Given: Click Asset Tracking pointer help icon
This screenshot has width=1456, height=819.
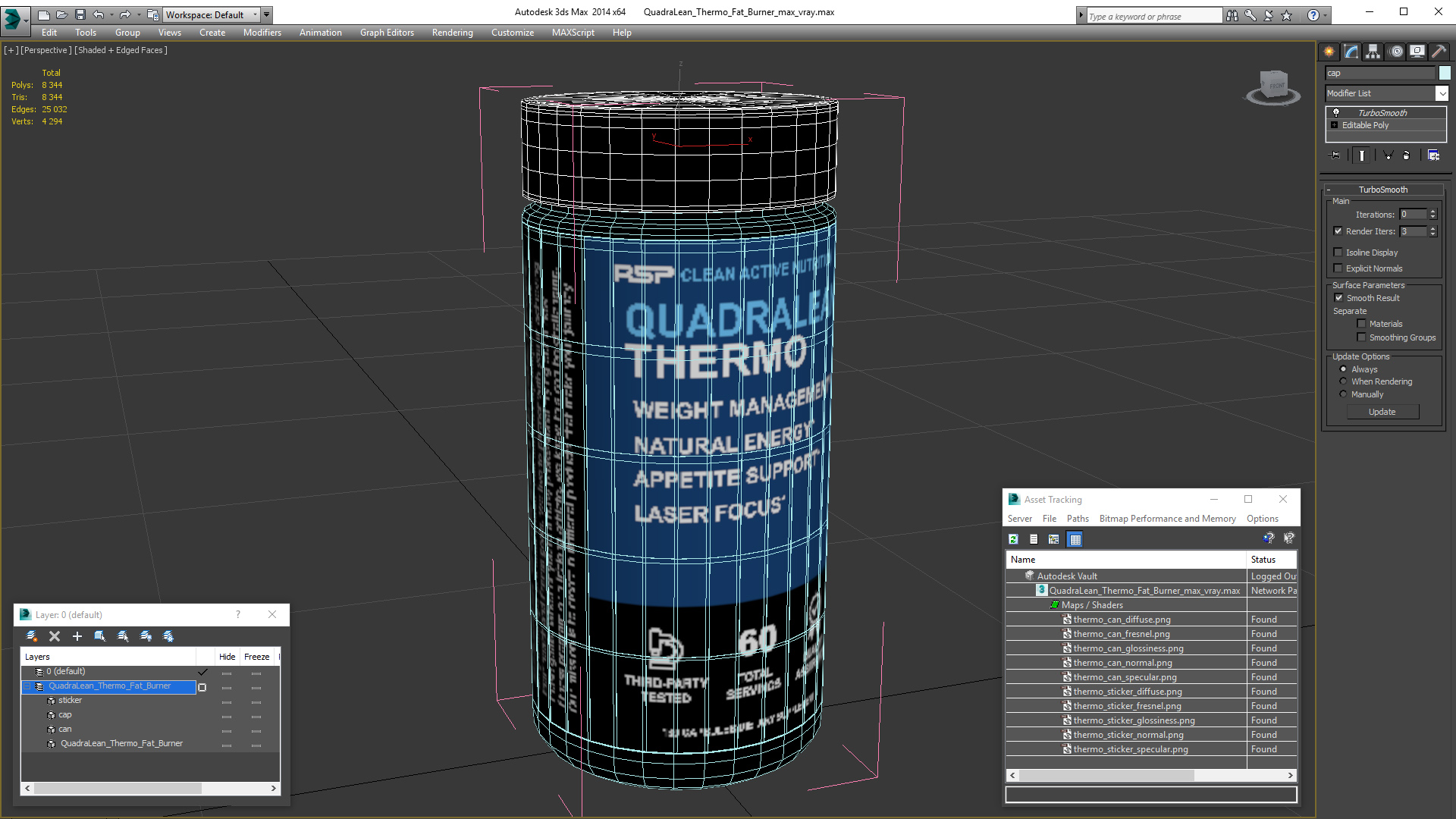Looking at the screenshot, I should click(1288, 538).
